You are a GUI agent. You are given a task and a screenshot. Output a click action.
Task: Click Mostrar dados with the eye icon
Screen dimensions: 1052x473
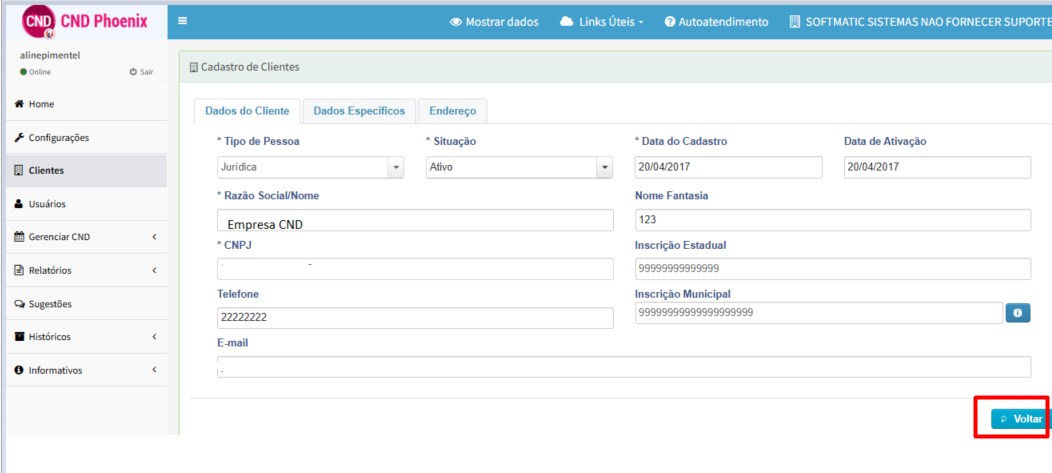click(494, 22)
